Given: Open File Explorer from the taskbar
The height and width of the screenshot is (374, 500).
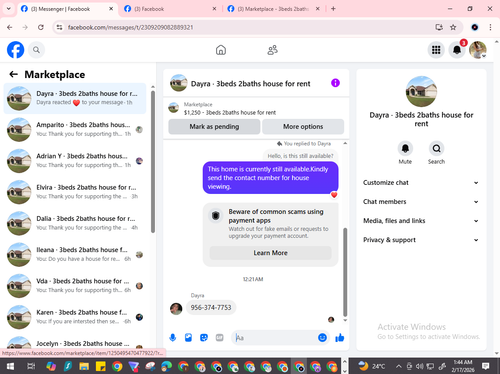Looking at the screenshot, I should click(x=84, y=367).
